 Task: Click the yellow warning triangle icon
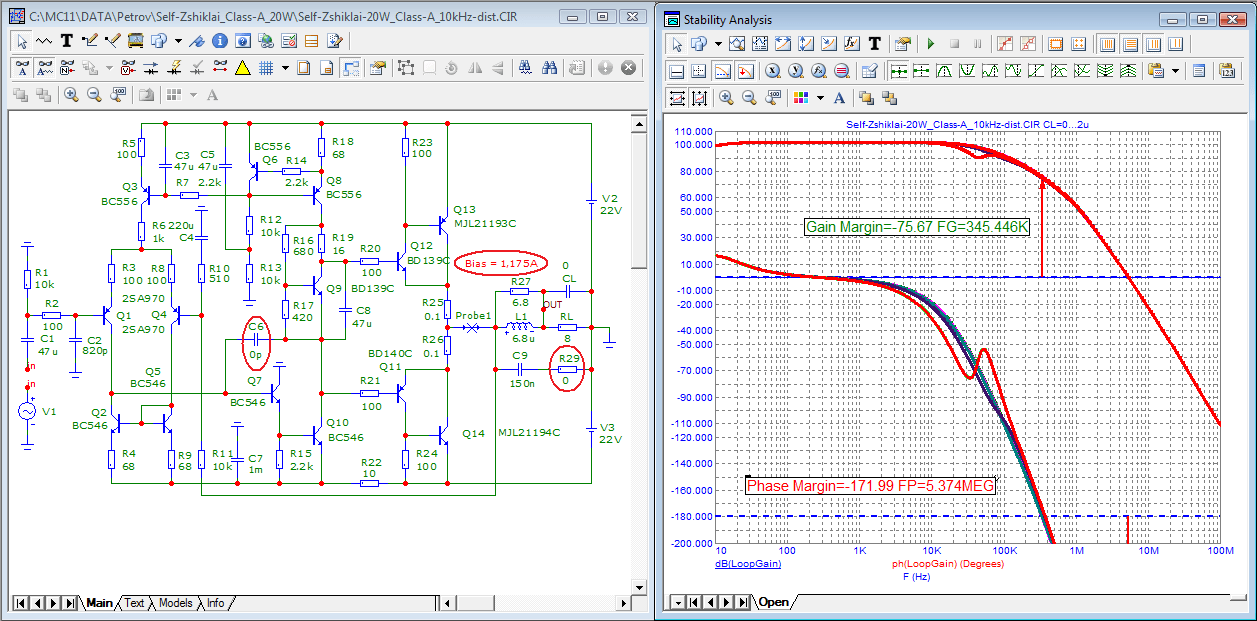[x=242, y=68]
